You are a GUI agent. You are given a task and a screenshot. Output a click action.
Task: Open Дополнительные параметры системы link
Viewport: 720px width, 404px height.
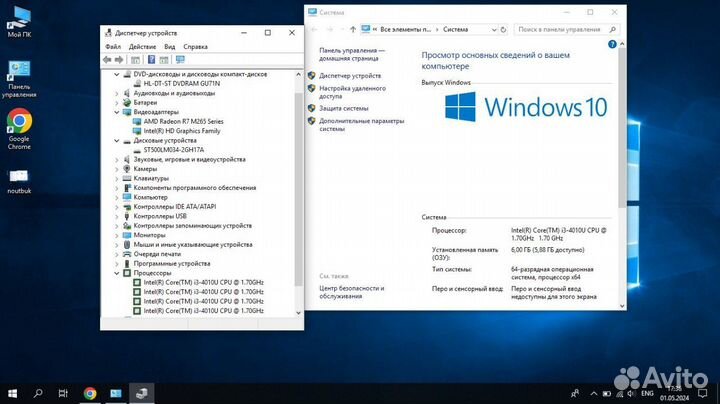click(x=361, y=125)
